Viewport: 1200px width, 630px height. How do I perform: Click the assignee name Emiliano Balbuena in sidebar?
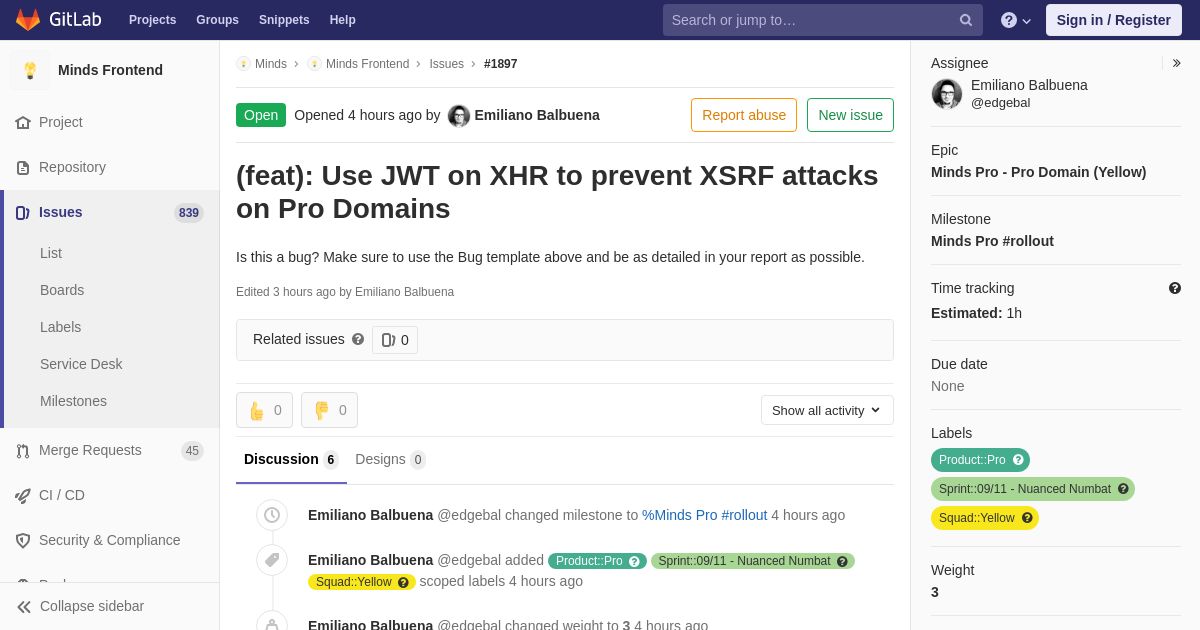(x=1029, y=85)
